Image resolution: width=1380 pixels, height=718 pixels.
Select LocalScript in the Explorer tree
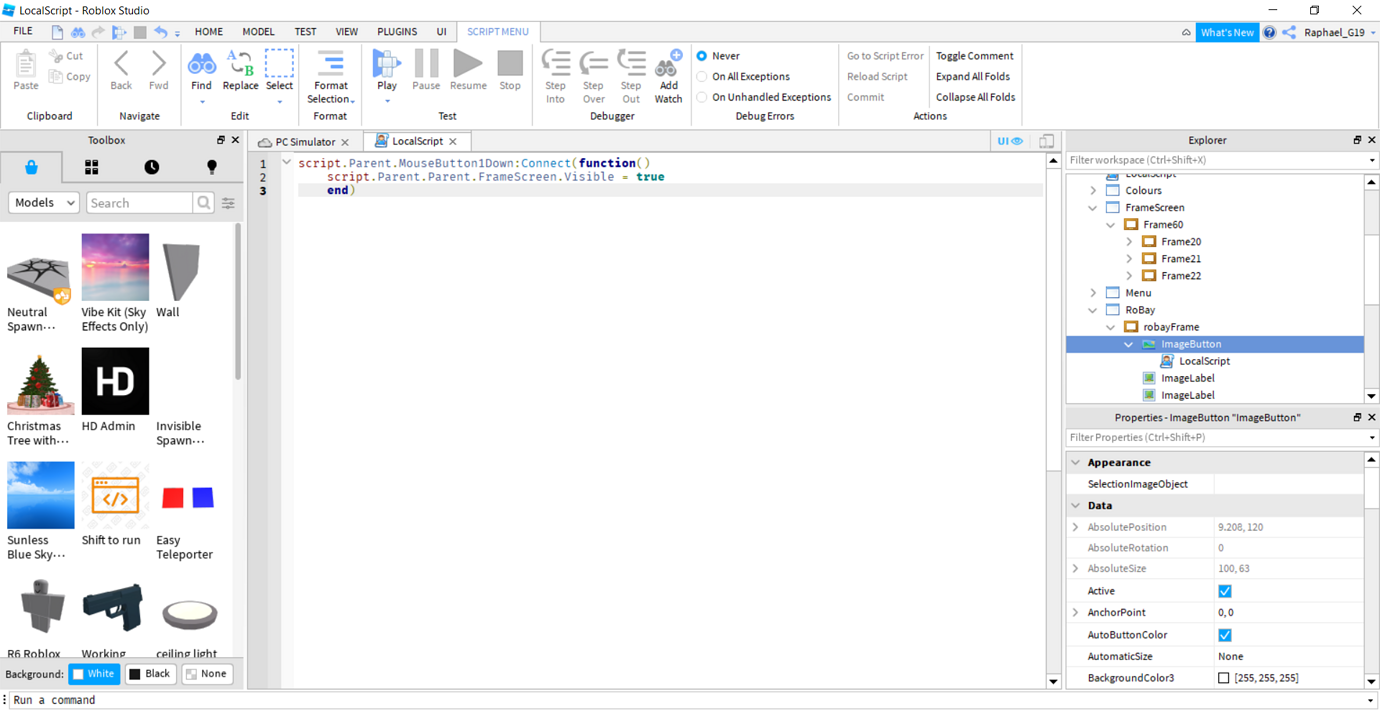point(1204,361)
